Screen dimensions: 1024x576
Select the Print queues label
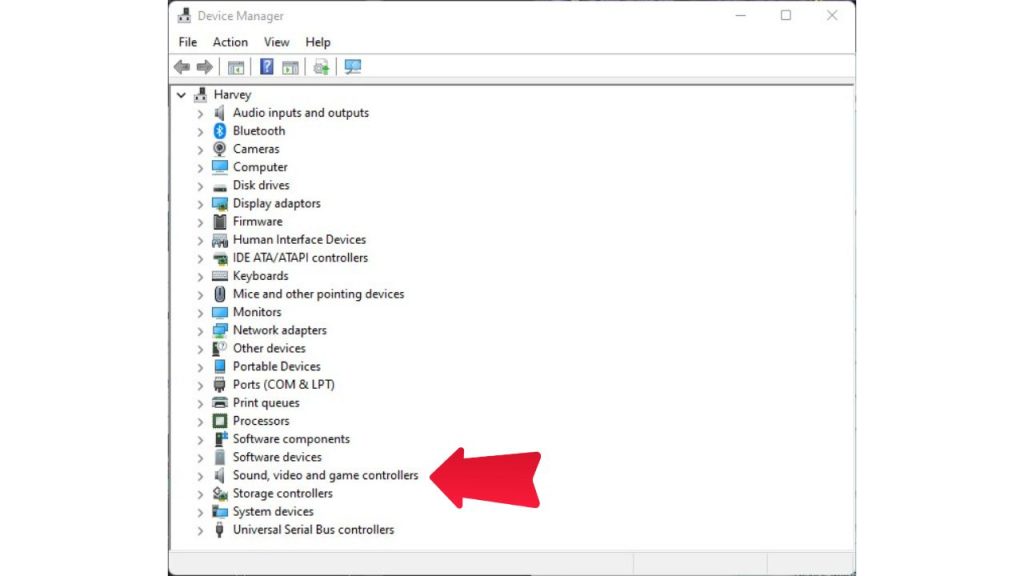(x=266, y=403)
